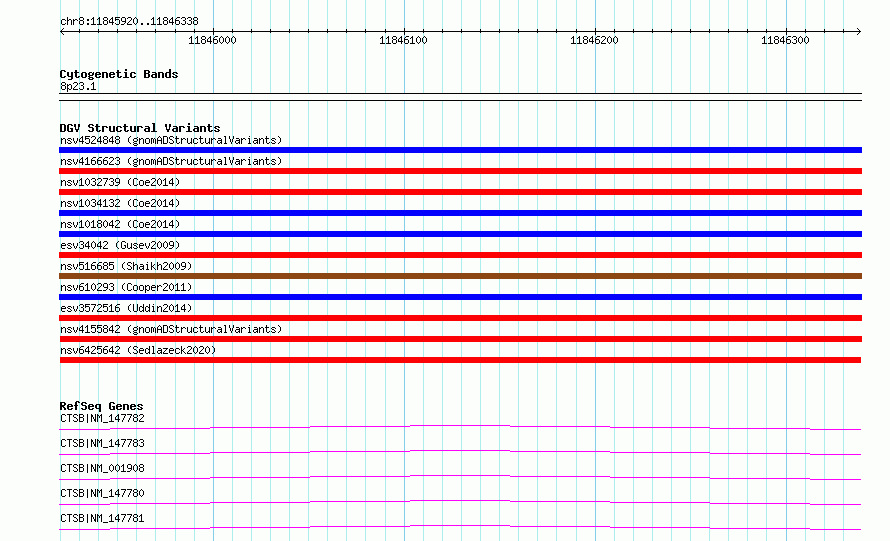Click the left arrow end of ruler
The image size is (890, 541).
pos(62,31)
